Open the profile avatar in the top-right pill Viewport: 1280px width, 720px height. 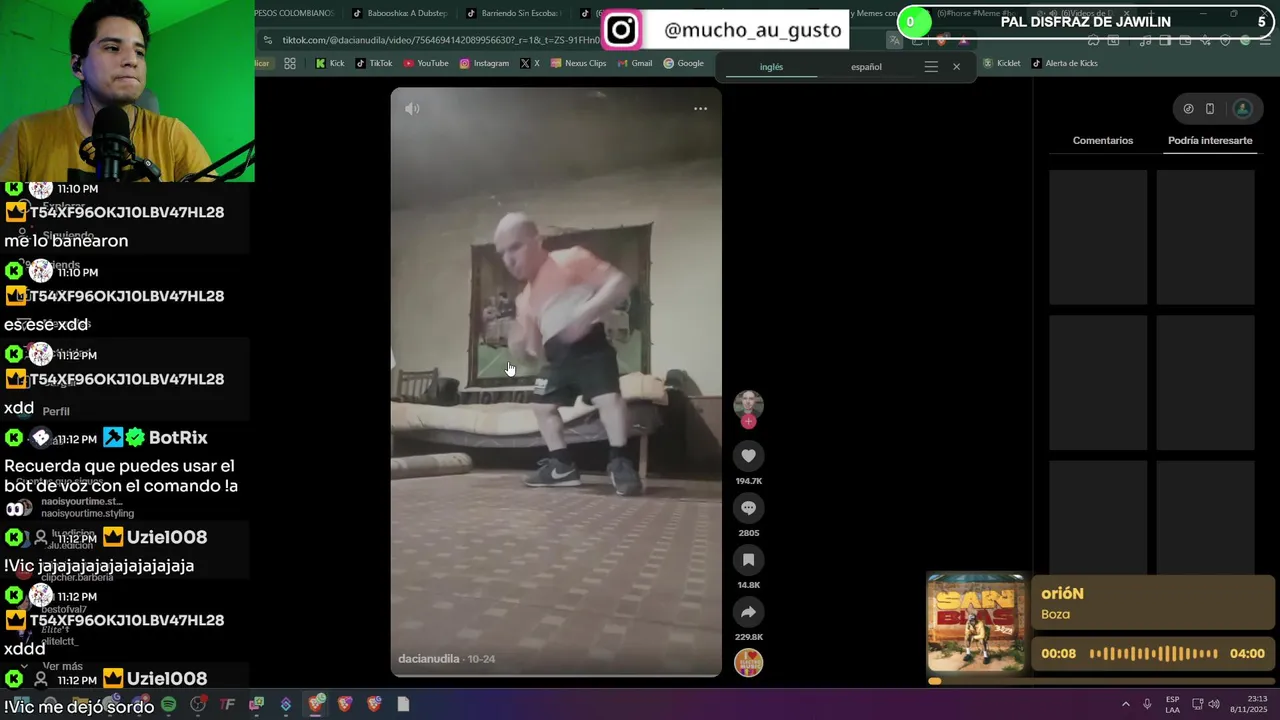[1242, 109]
